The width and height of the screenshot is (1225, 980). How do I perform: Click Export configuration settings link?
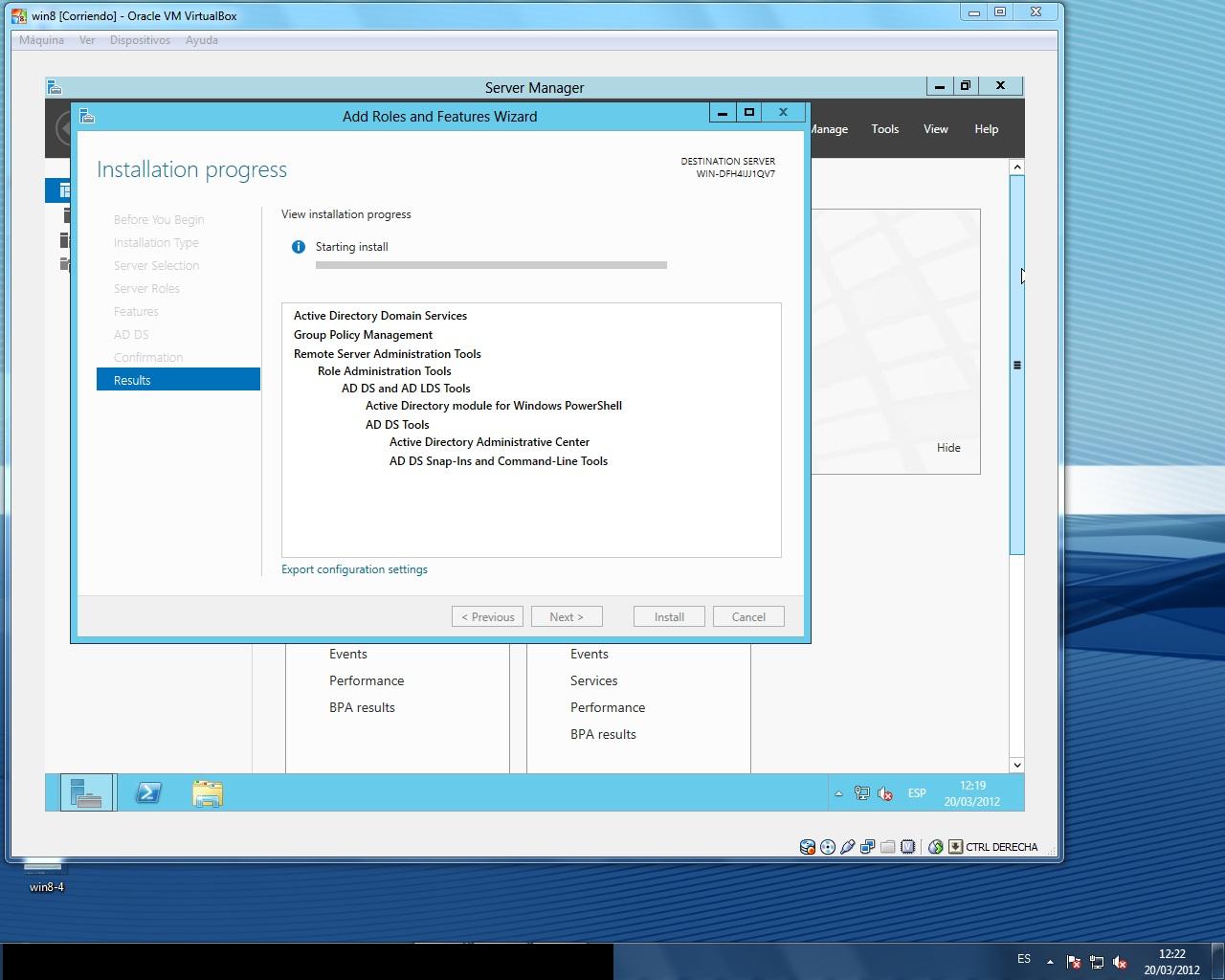(x=354, y=569)
